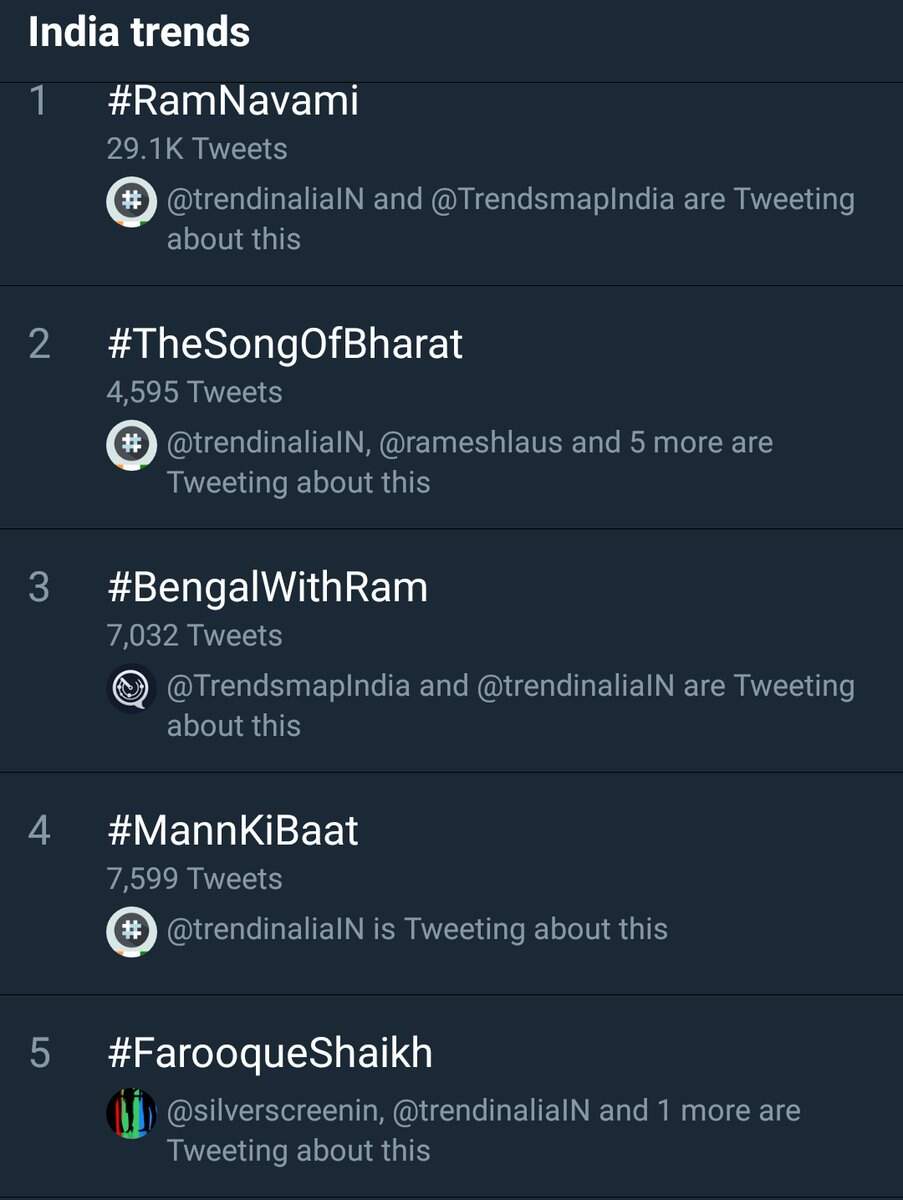This screenshot has height=1200, width=903.
Task: Tap trendinaliaIN avatar under #TheSongOfBharat
Action: coord(131,444)
